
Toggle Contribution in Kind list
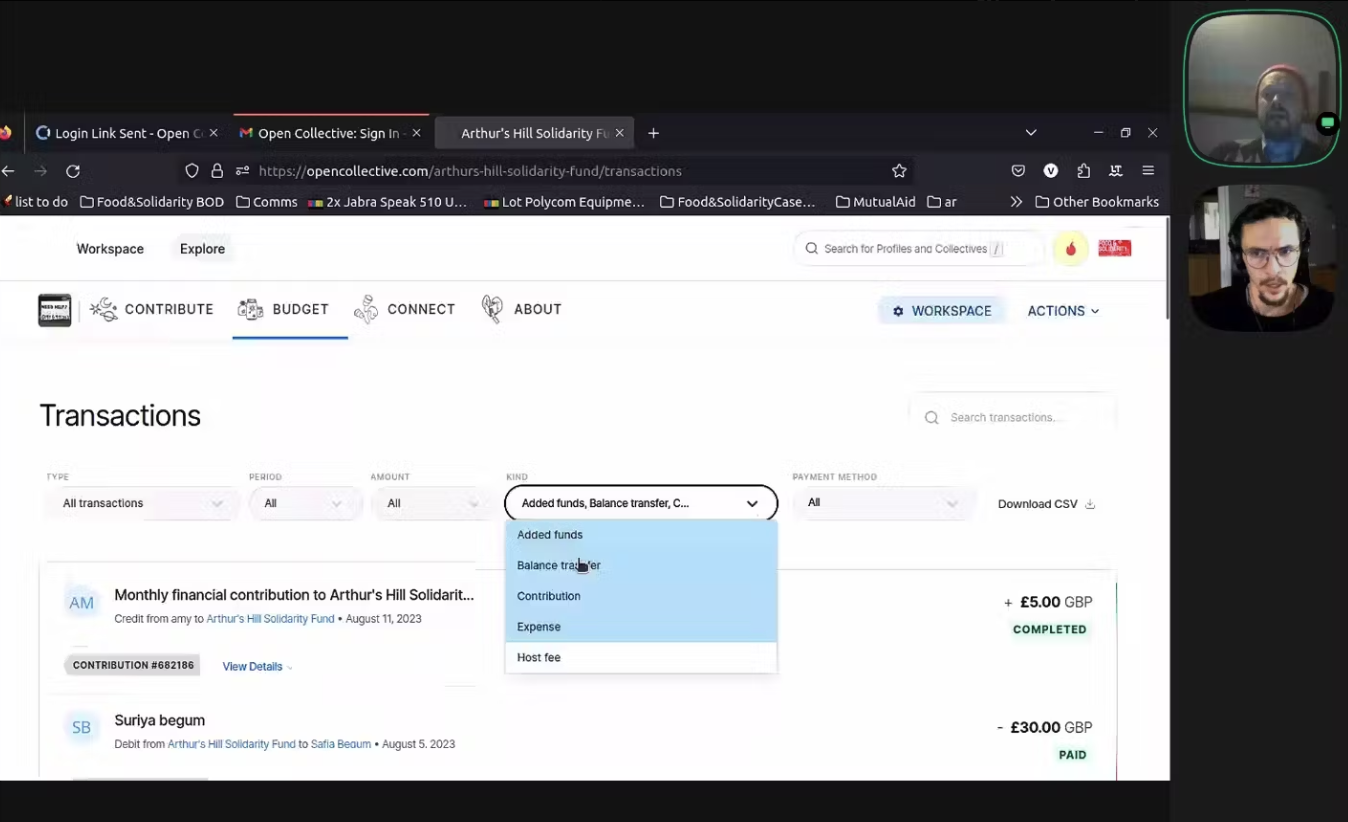click(x=641, y=596)
